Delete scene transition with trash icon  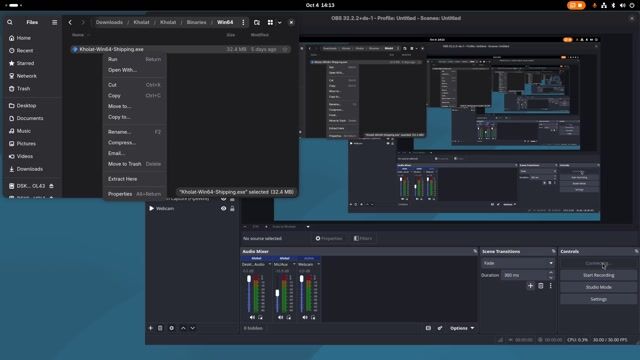coord(541,286)
